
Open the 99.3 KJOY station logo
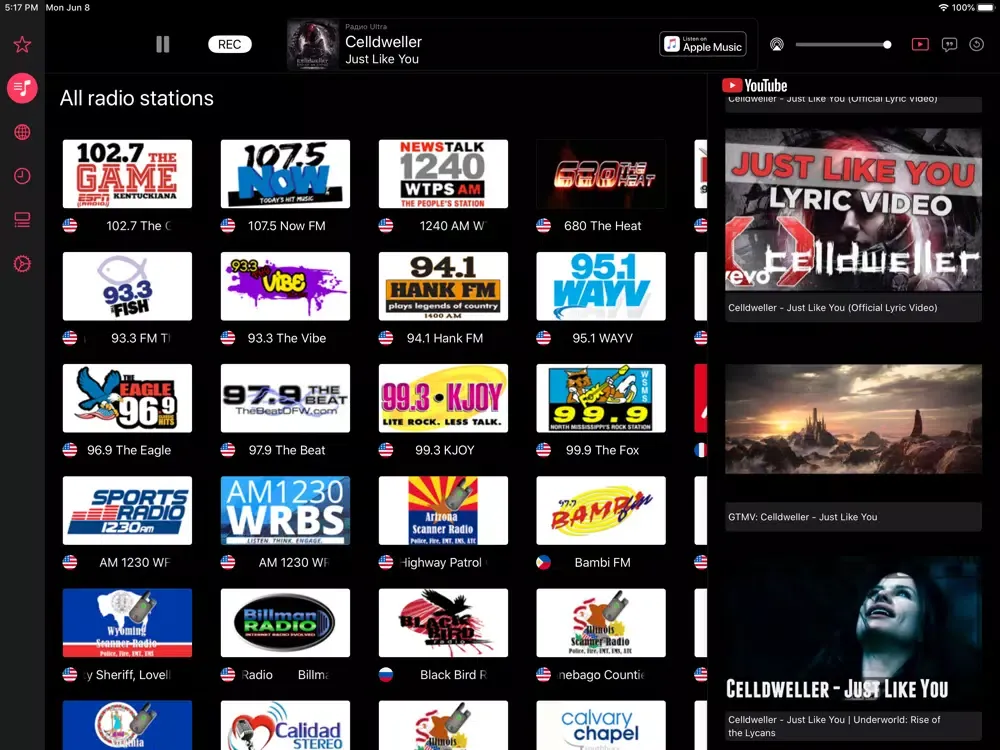pyautogui.click(x=443, y=398)
